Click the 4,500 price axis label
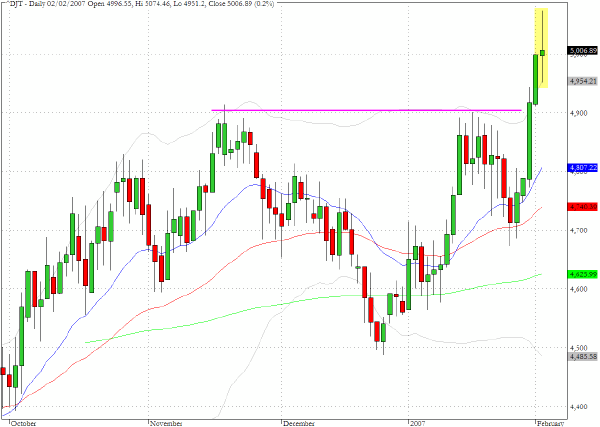 [x=579, y=347]
